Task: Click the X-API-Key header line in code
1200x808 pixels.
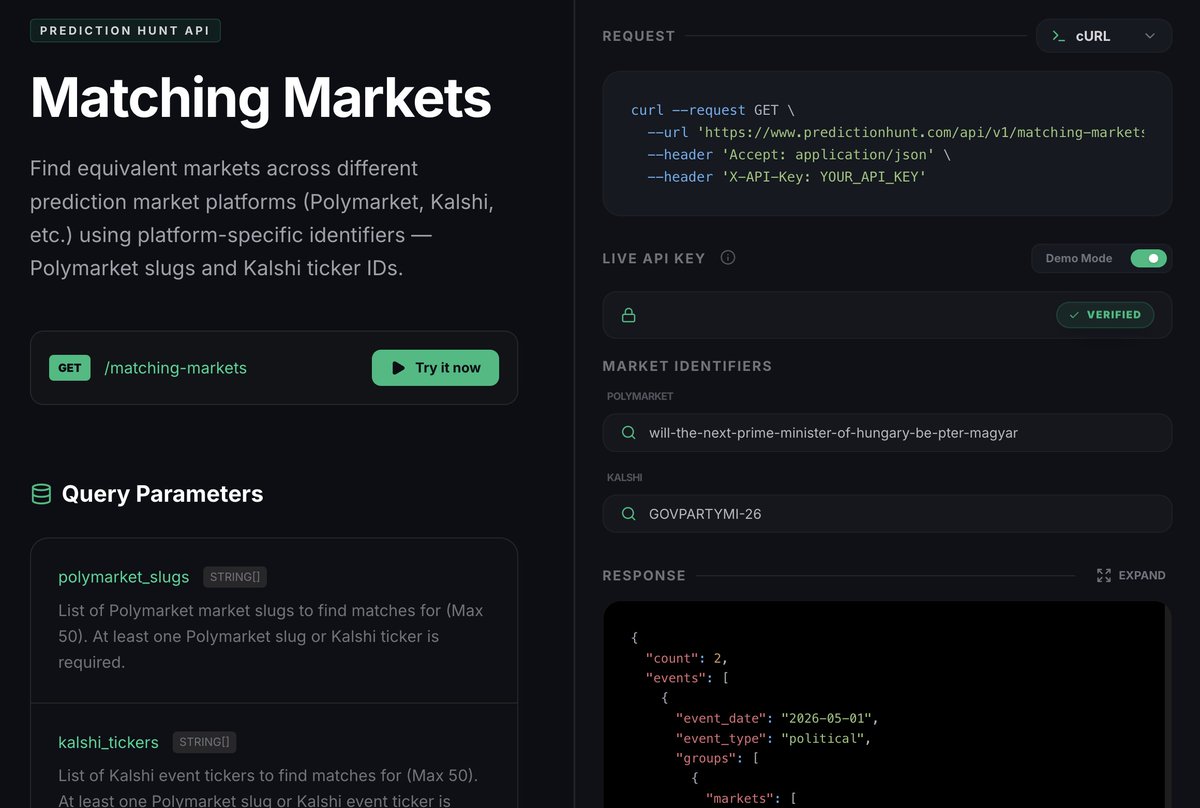Action: click(x=787, y=177)
